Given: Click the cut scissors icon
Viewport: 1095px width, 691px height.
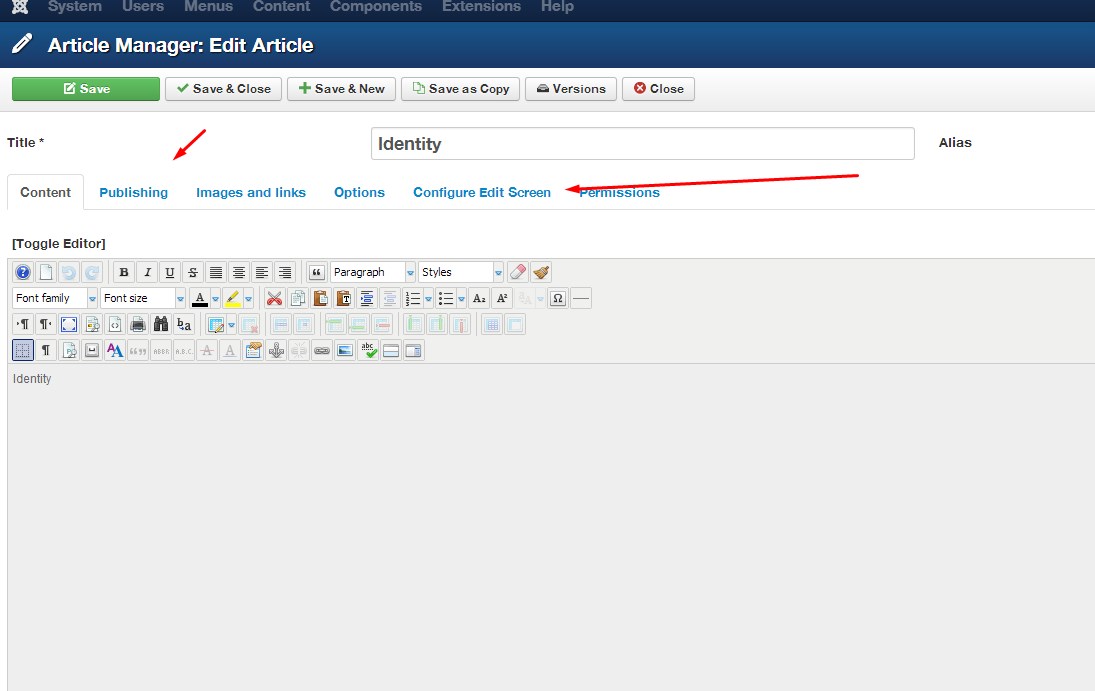Looking at the screenshot, I should click(x=274, y=297).
